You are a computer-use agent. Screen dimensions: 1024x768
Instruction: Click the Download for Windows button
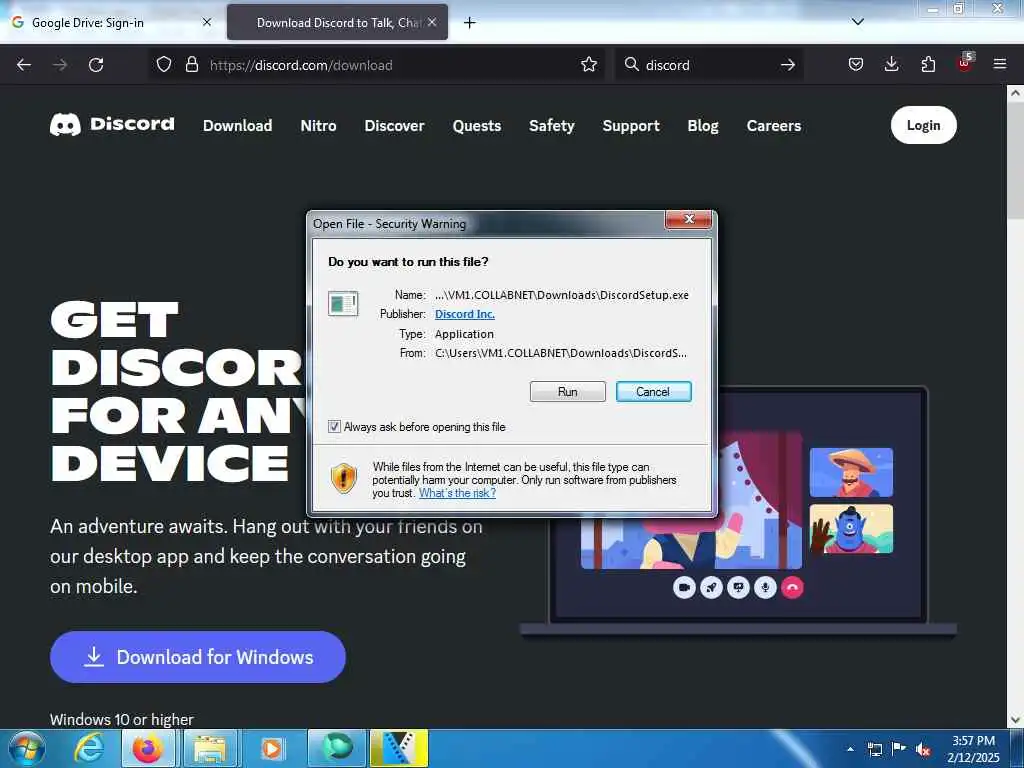tap(198, 657)
